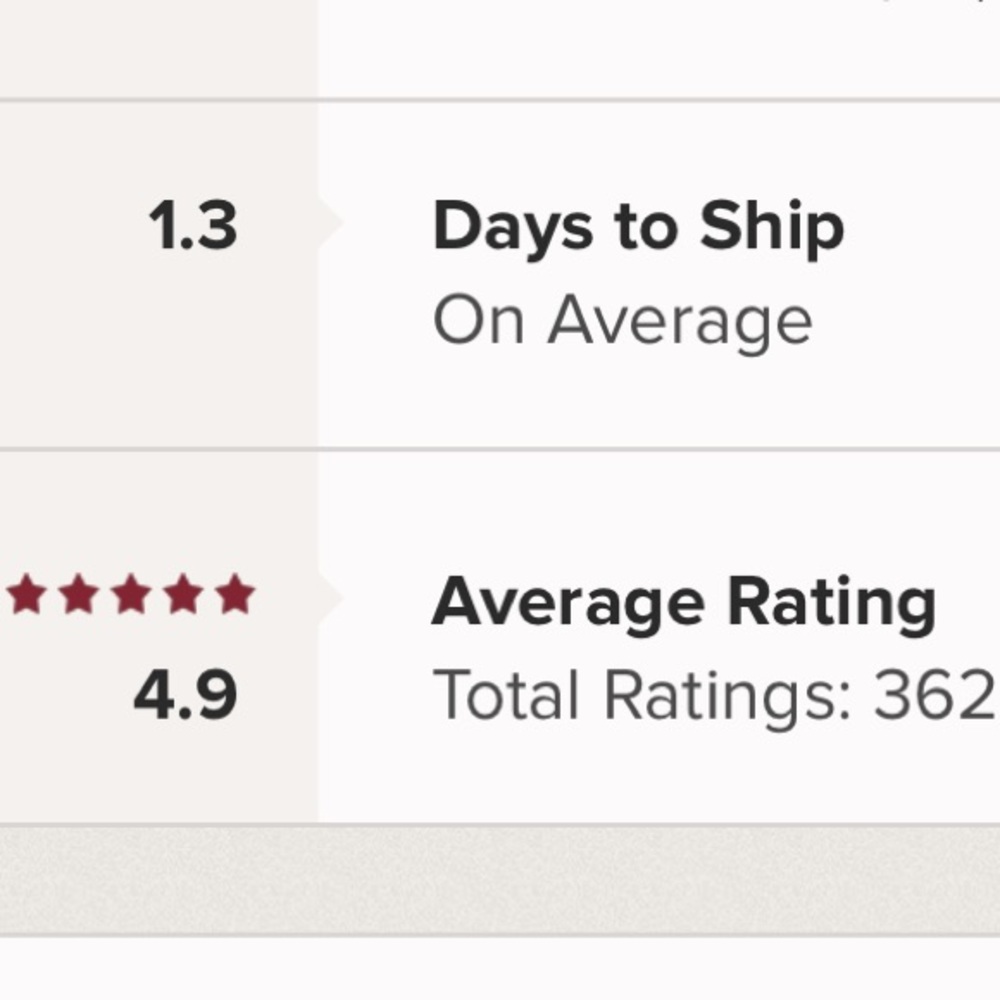Select the fourth red rating star
Viewport: 1000px width, 1000px height.
(x=183, y=595)
